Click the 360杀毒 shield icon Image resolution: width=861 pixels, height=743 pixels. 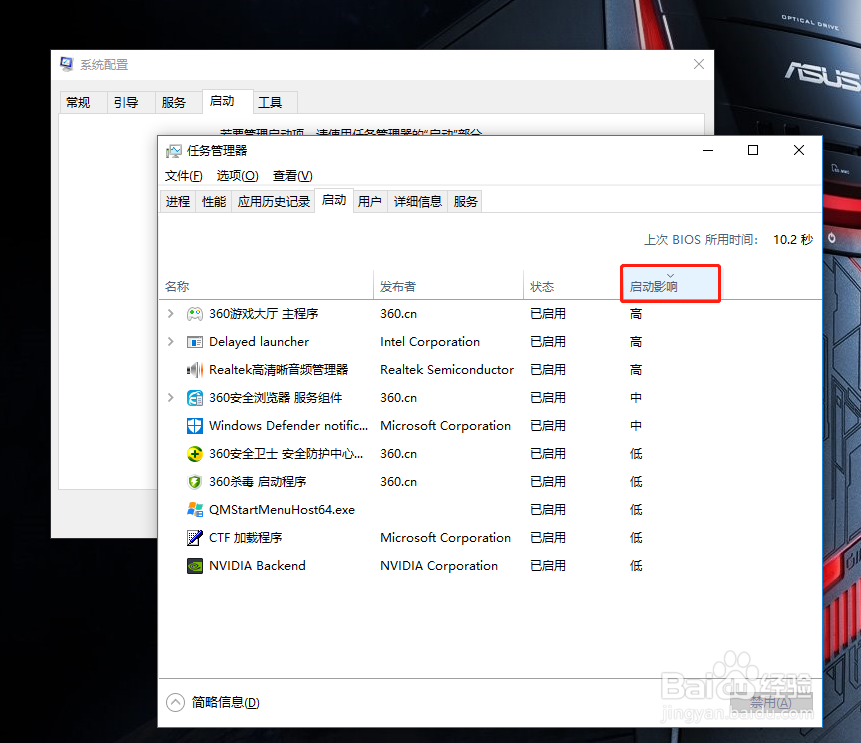194,482
